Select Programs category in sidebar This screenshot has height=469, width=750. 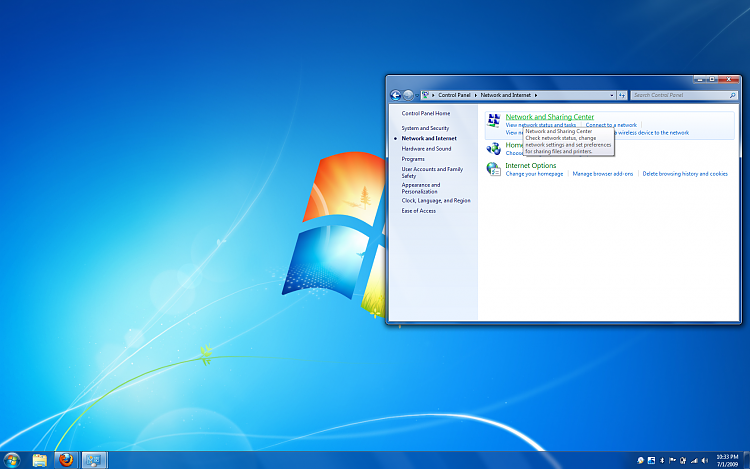click(x=413, y=159)
